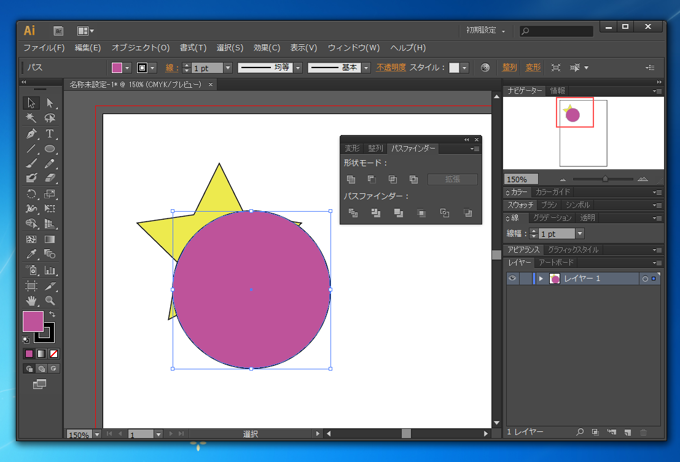Select the Scale tool
The image size is (680, 462).
(x=50, y=193)
